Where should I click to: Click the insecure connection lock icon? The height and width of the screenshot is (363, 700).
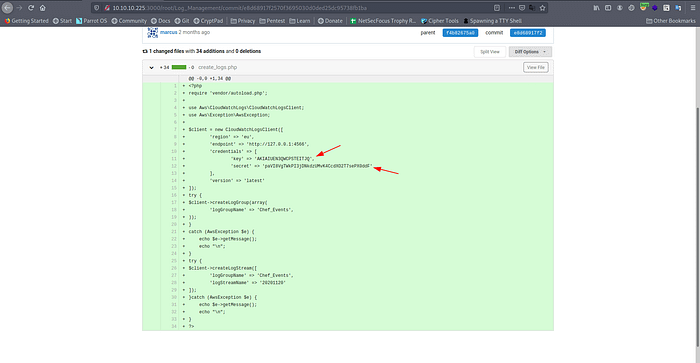tap(107, 8)
